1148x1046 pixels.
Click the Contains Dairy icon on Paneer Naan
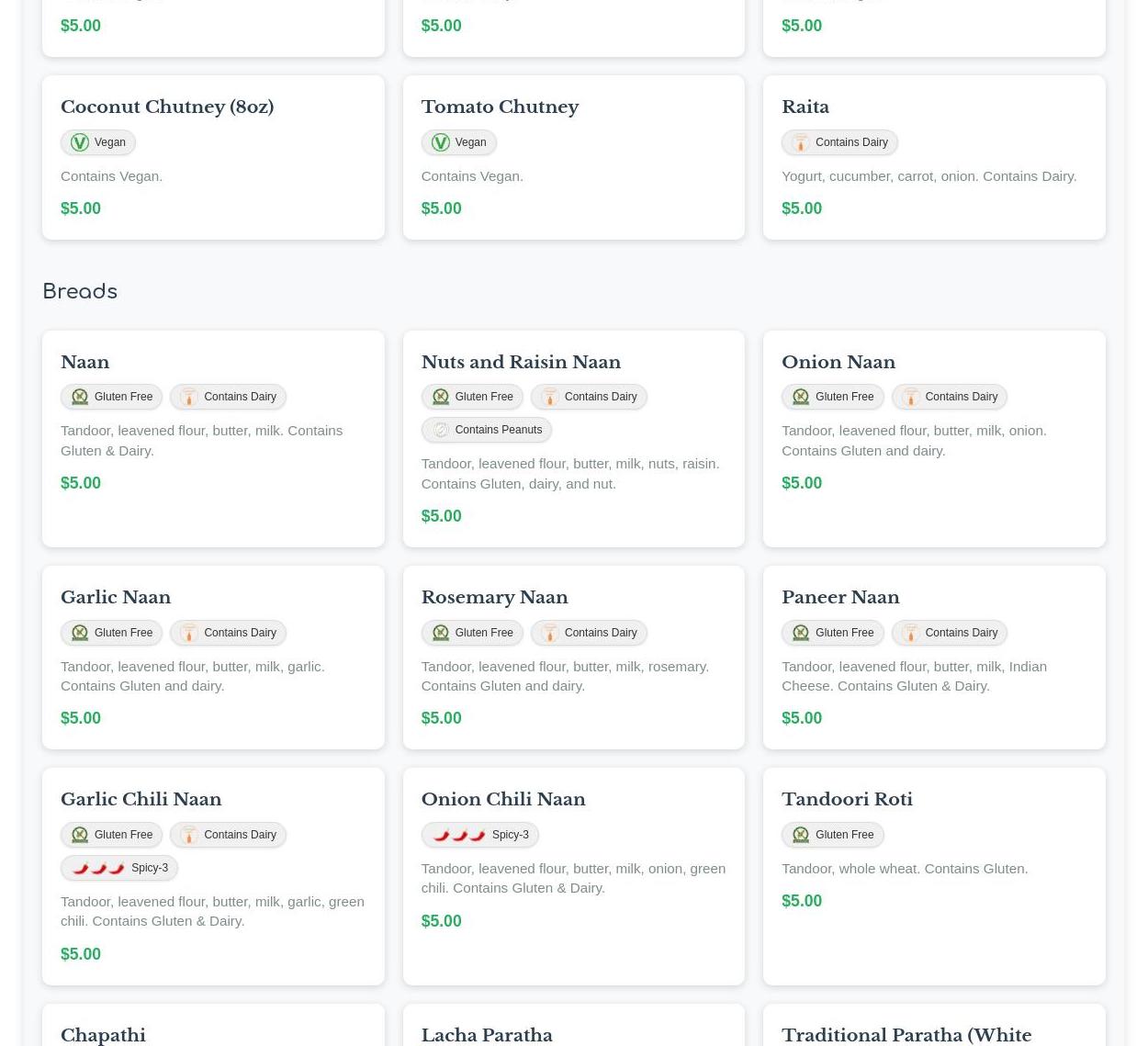pyautogui.click(x=910, y=633)
